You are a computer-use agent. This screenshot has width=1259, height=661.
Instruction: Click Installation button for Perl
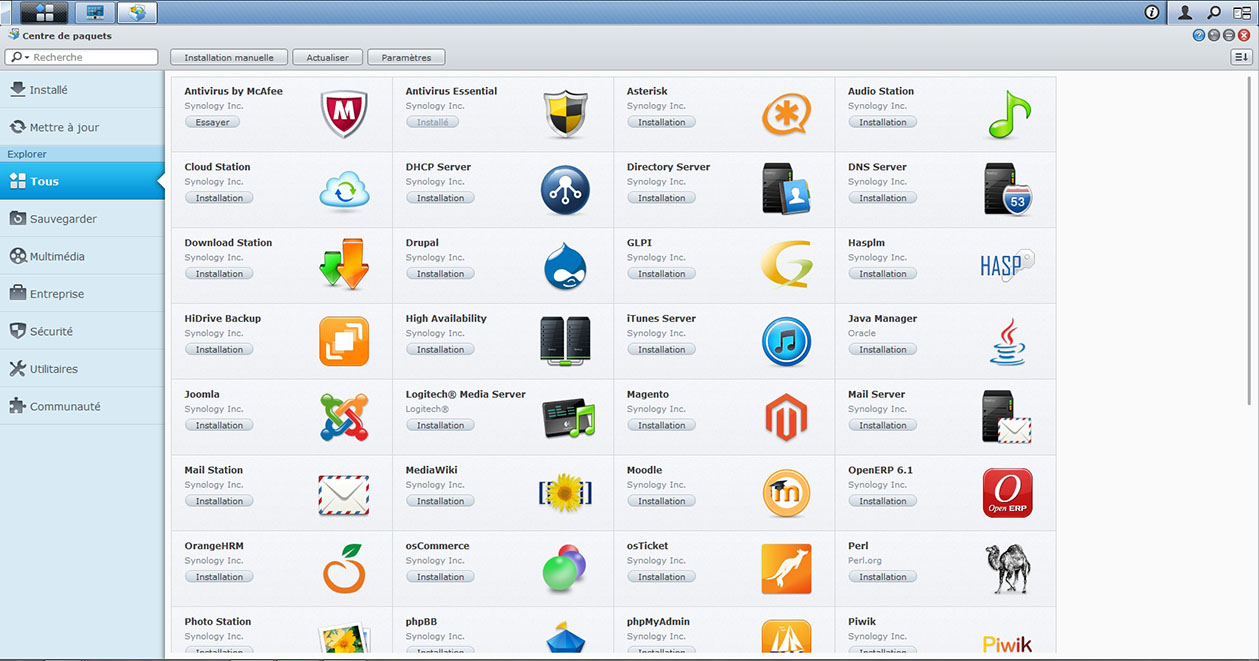(x=883, y=577)
